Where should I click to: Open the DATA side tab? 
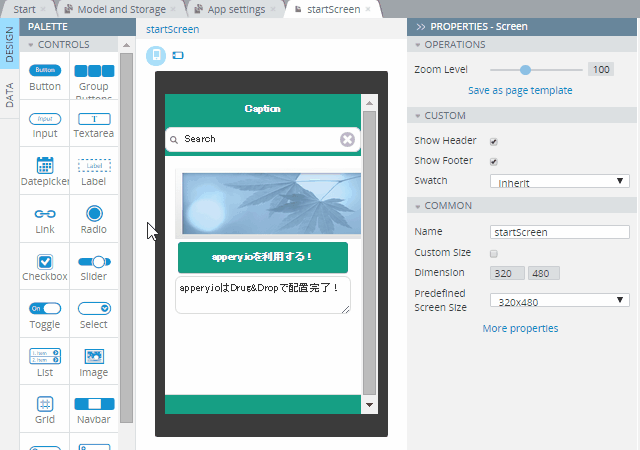(9, 95)
